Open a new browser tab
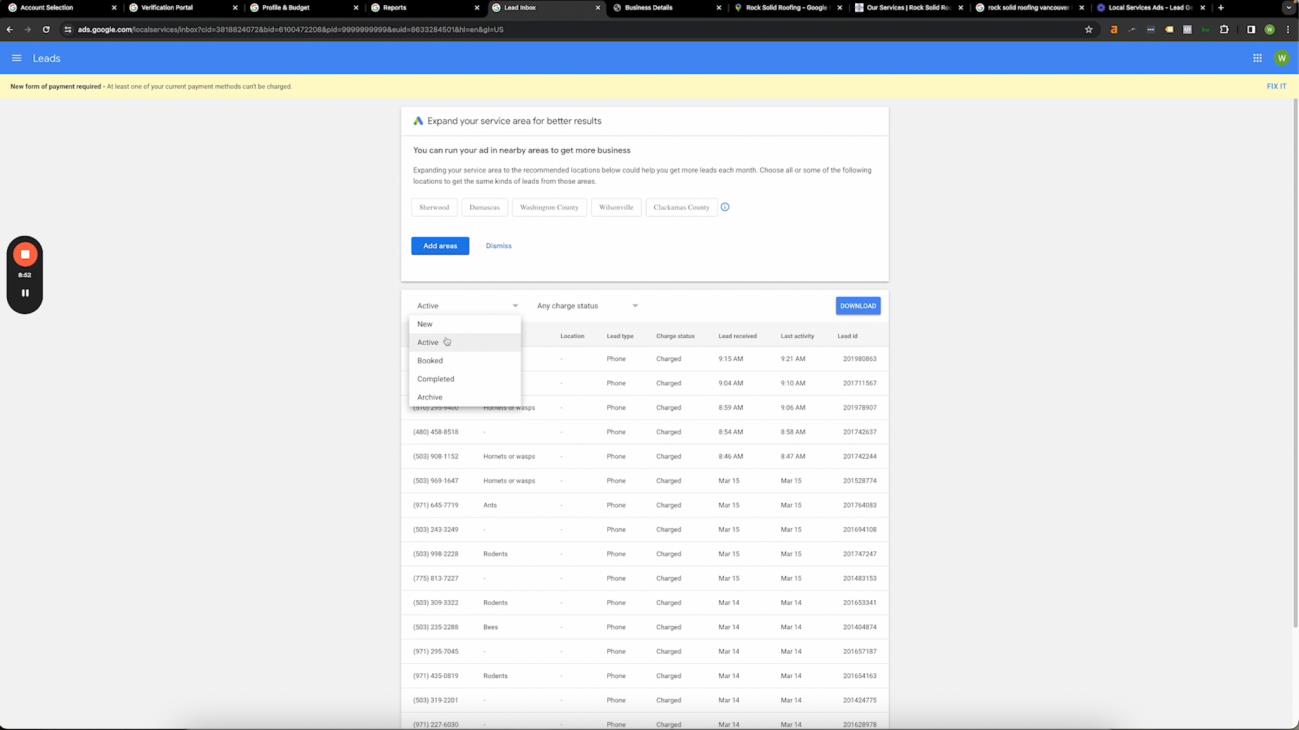Viewport: 1299px width, 730px height. pyautogui.click(x=1221, y=7)
